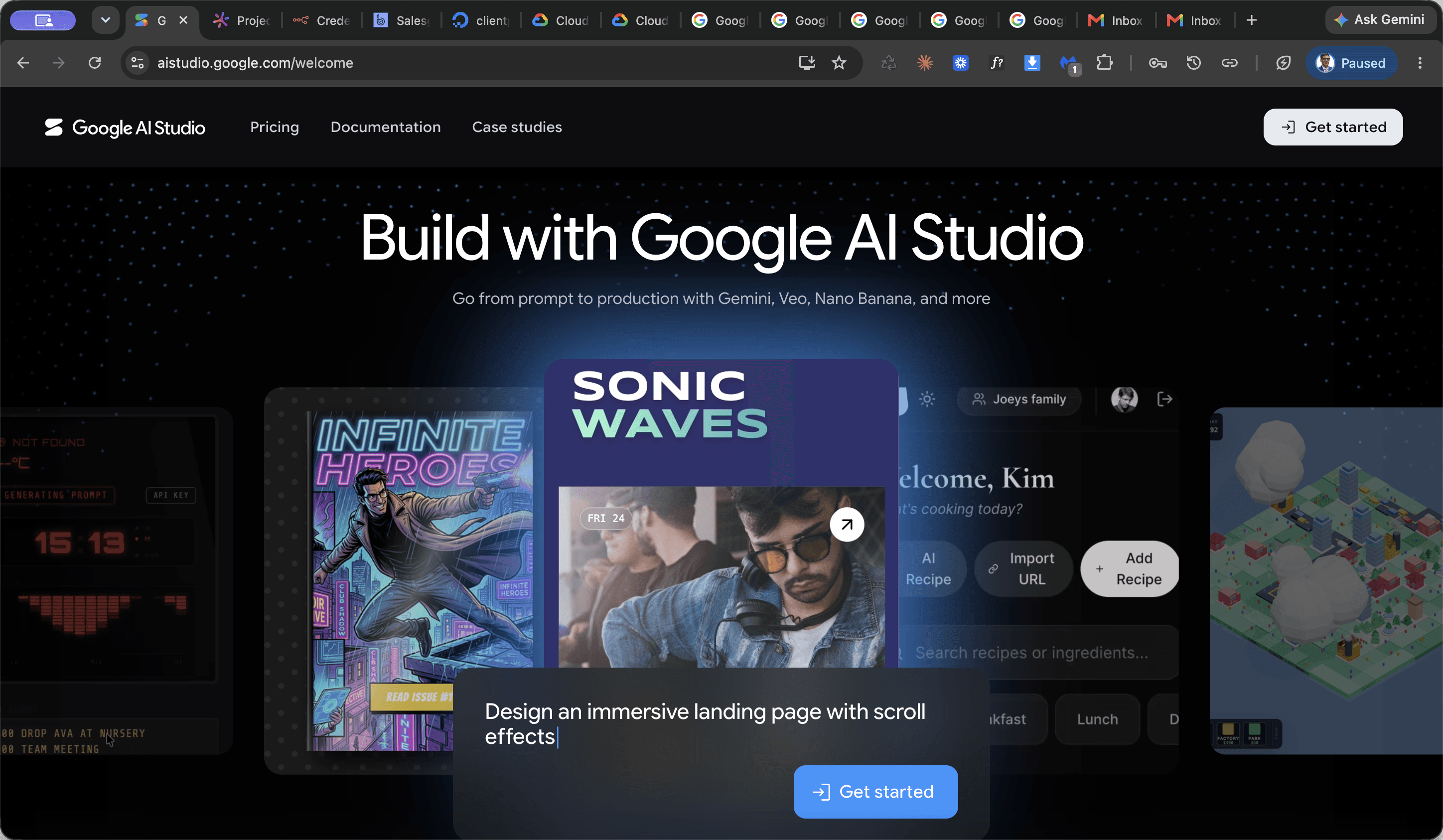Click the Lunch category chip
The height and width of the screenshot is (840, 1443).
point(1097,719)
